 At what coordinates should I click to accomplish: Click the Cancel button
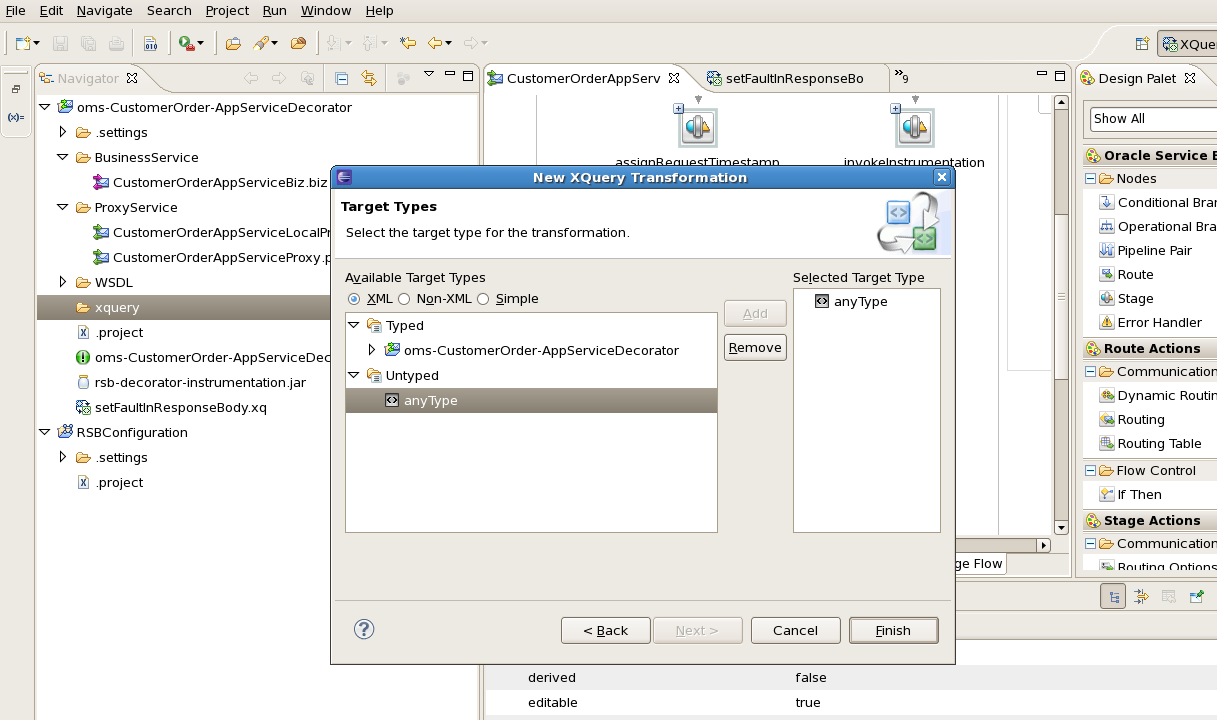click(795, 630)
